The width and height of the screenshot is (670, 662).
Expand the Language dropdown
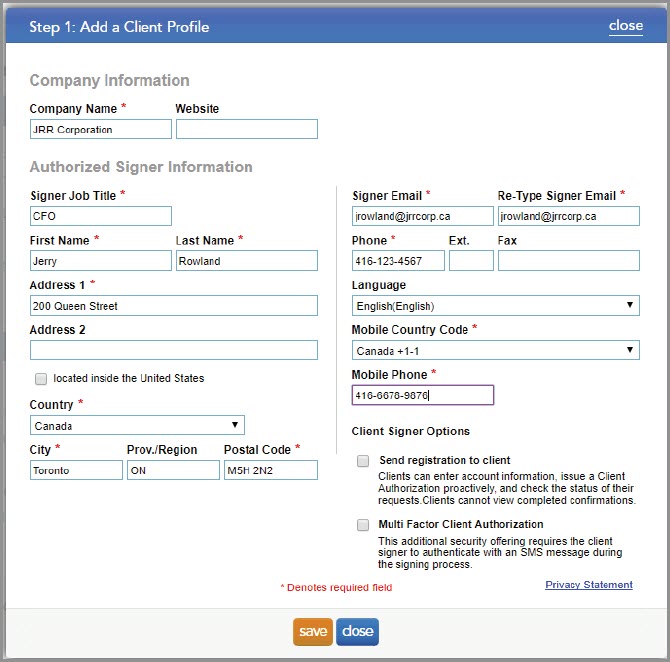point(495,306)
